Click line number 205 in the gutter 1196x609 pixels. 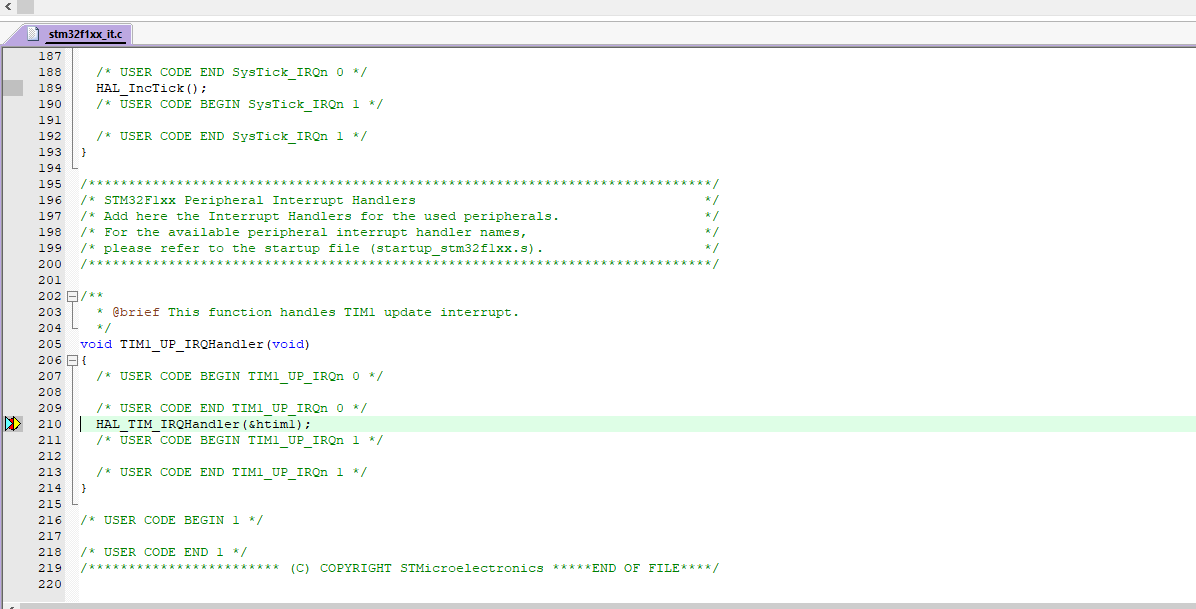coord(49,343)
